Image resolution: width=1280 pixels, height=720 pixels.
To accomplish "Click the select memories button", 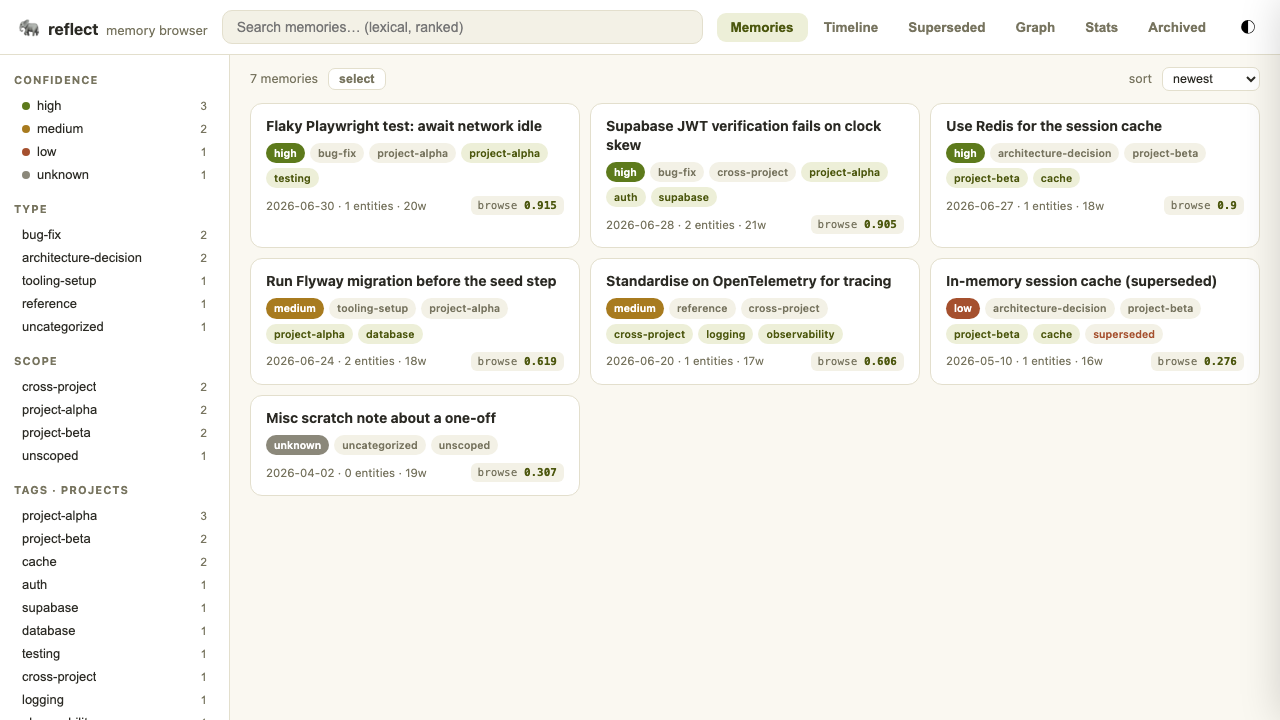I will (357, 79).
